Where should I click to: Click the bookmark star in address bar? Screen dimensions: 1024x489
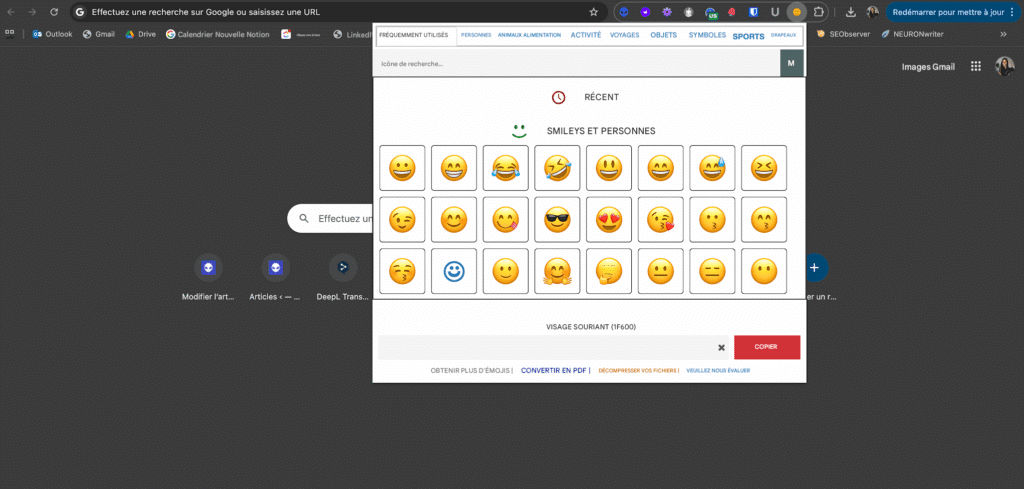point(593,12)
